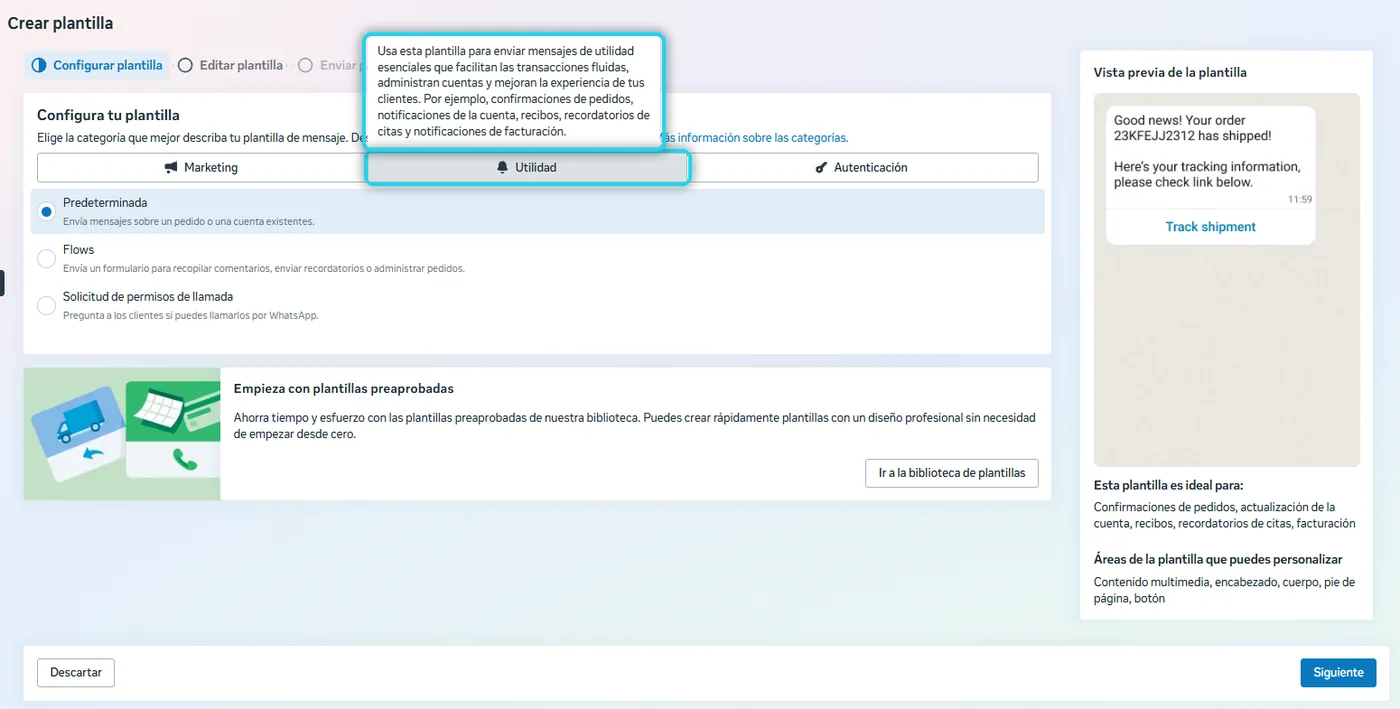Viewport: 1400px width, 709px height.
Task: Click the delivery truck card illustration
Action: (79, 432)
